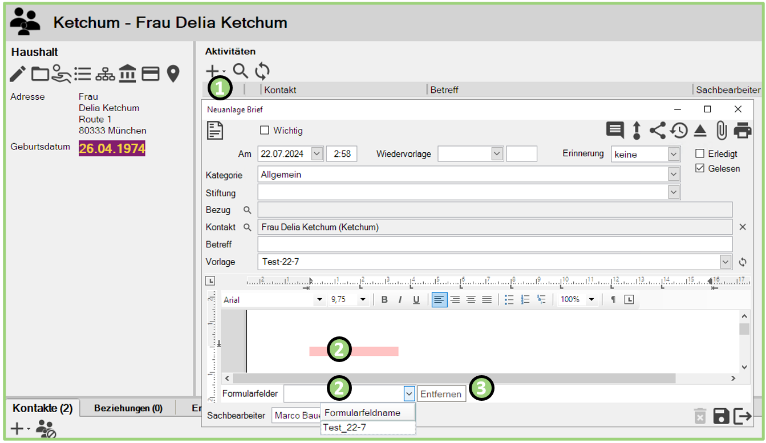Viewport: 766px width, 443px height.
Task: Click the paperclip attachment icon
Action: coord(721,130)
